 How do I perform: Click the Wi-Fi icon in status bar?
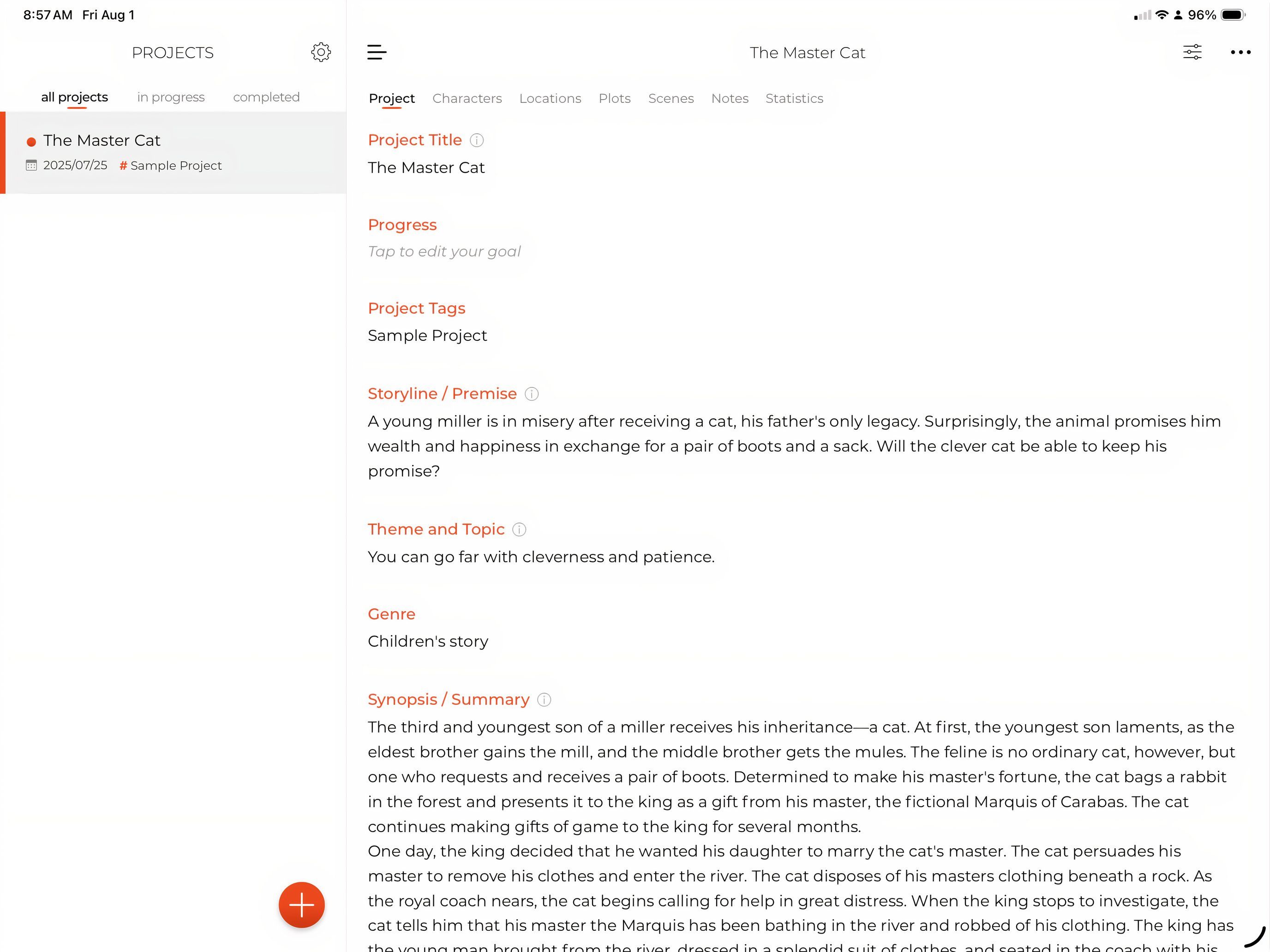[x=1162, y=14]
